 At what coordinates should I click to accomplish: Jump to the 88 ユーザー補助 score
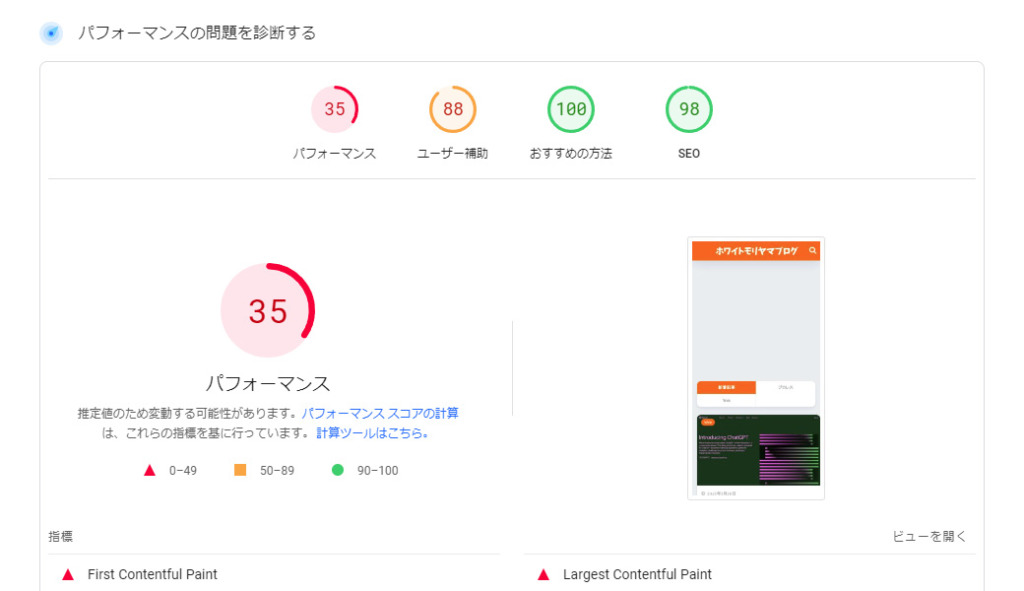[x=453, y=109]
